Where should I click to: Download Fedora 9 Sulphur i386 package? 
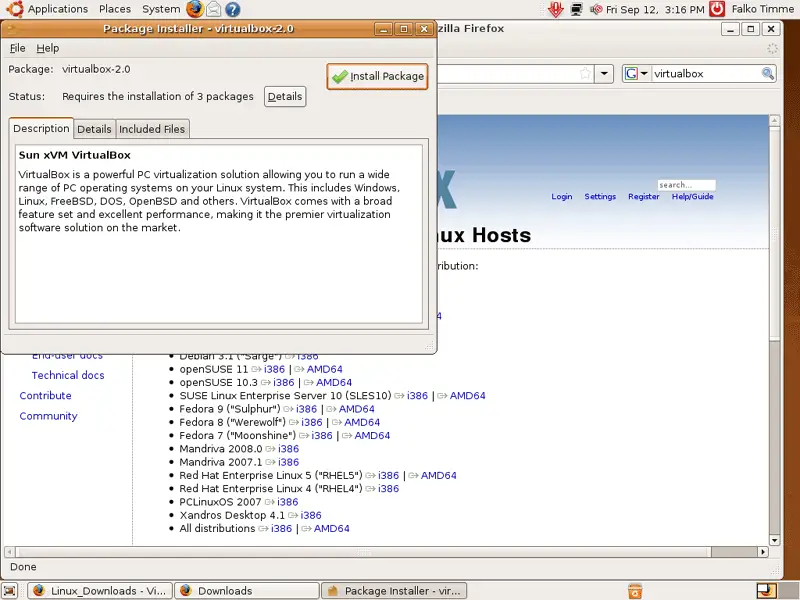307,409
